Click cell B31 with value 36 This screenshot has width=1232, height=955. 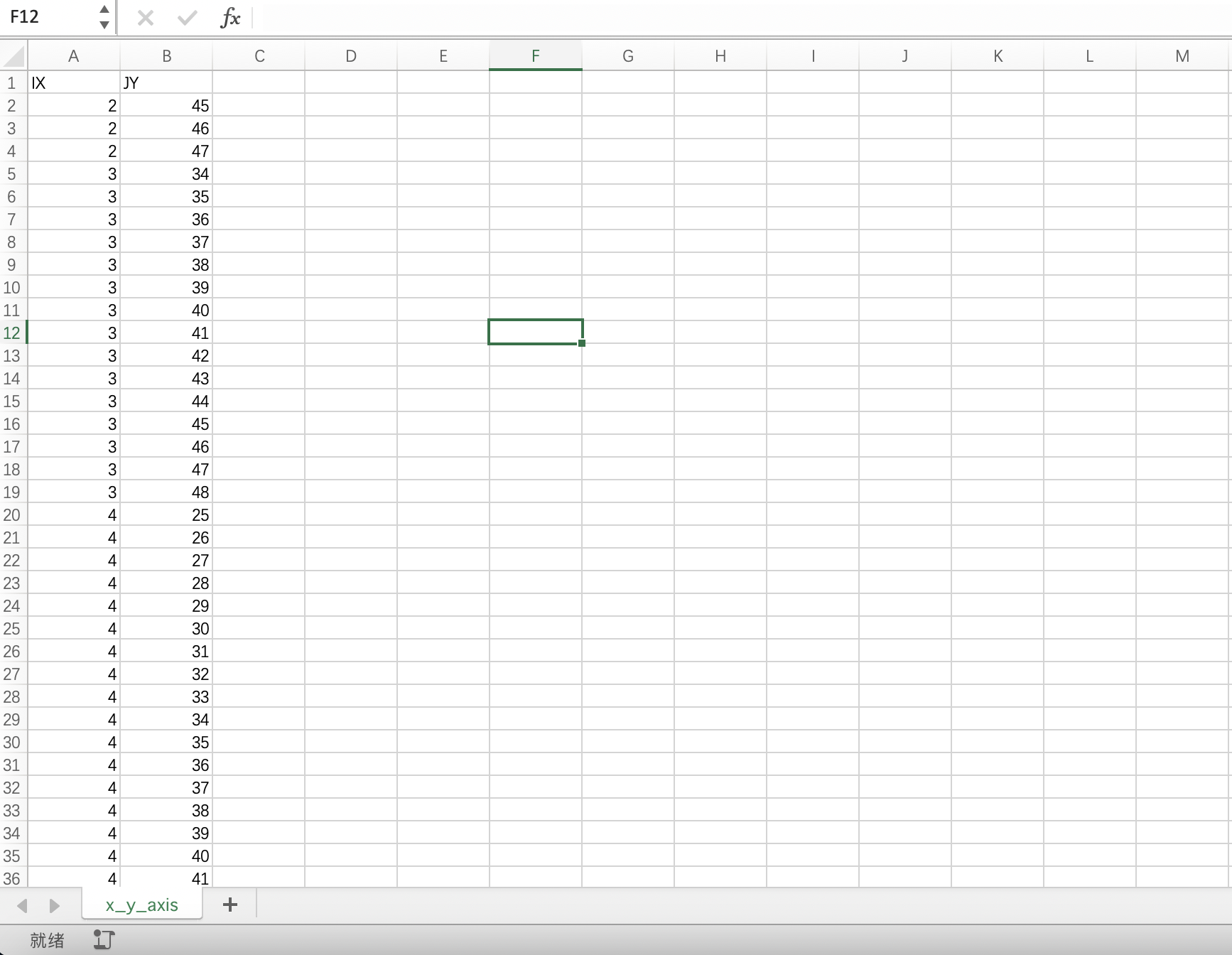[166, 765]
